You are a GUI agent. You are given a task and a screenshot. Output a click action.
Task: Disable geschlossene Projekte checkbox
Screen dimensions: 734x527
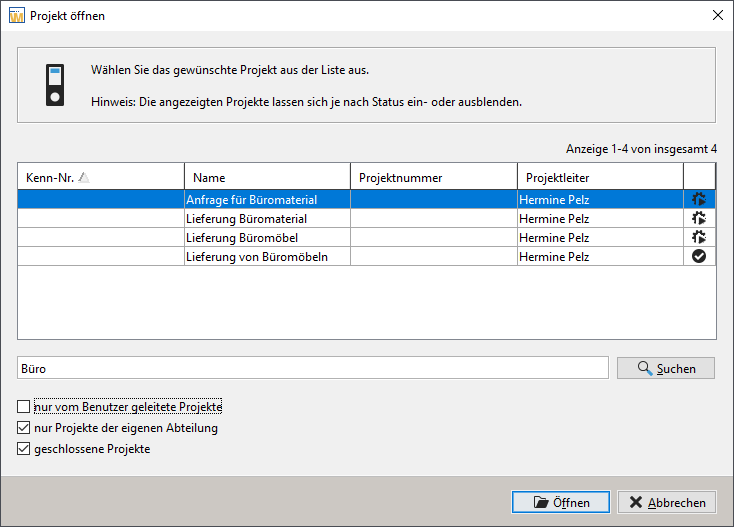pos(24,449)
